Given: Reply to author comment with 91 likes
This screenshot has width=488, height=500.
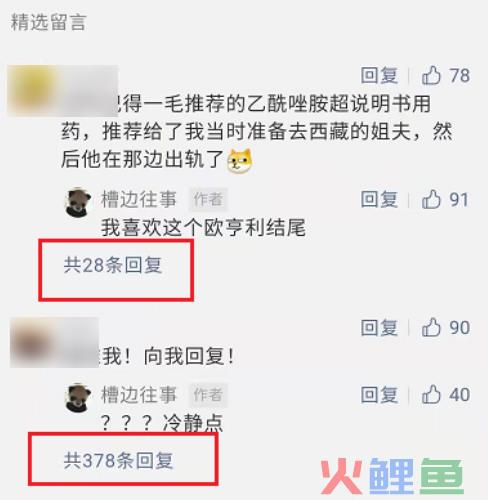Looking at the screenshot, I should click(x=379, y=199).
